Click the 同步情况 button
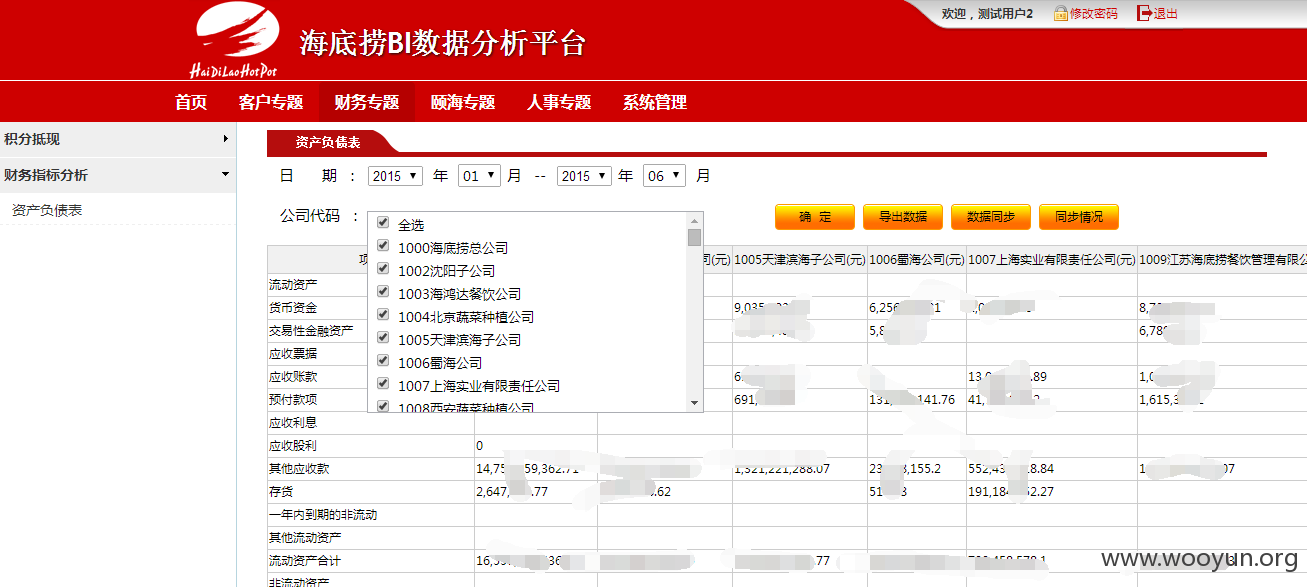 click(x=1078, y=216)
